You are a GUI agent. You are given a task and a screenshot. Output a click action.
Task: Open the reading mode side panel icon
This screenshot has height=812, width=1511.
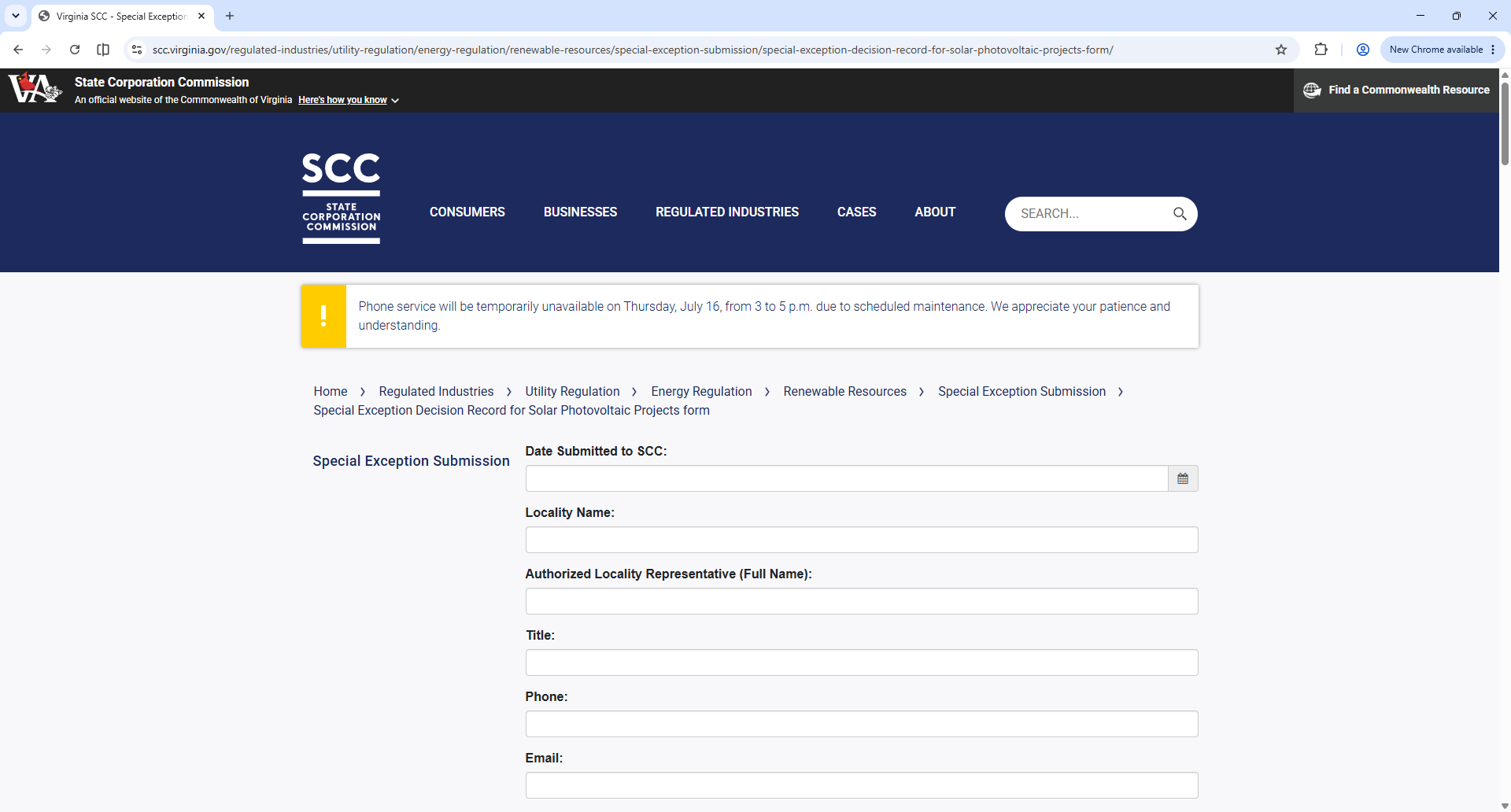coord(103,50)
